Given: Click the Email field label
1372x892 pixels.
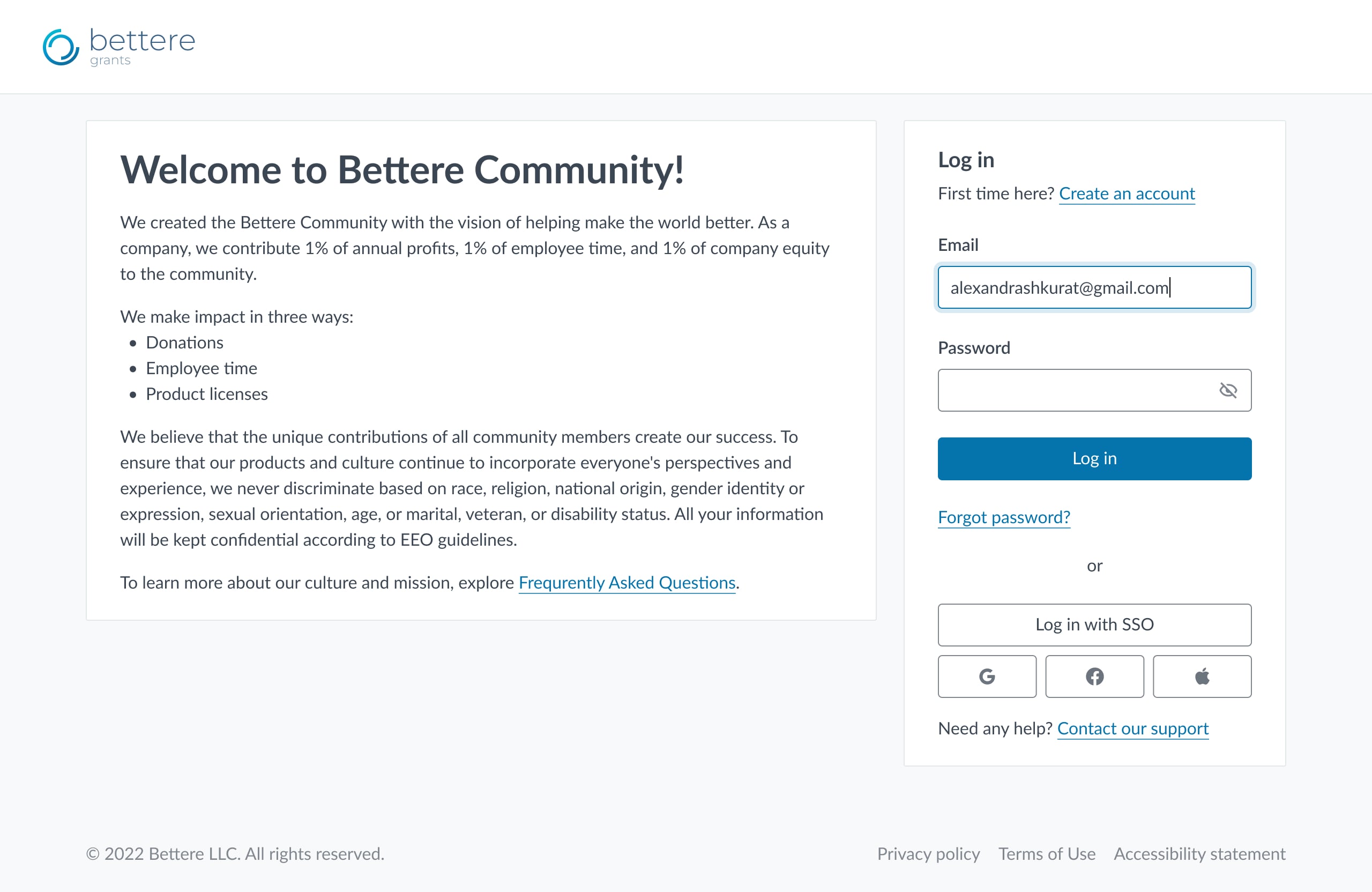Looking at the screenshot, I should (x=958, y=245).
